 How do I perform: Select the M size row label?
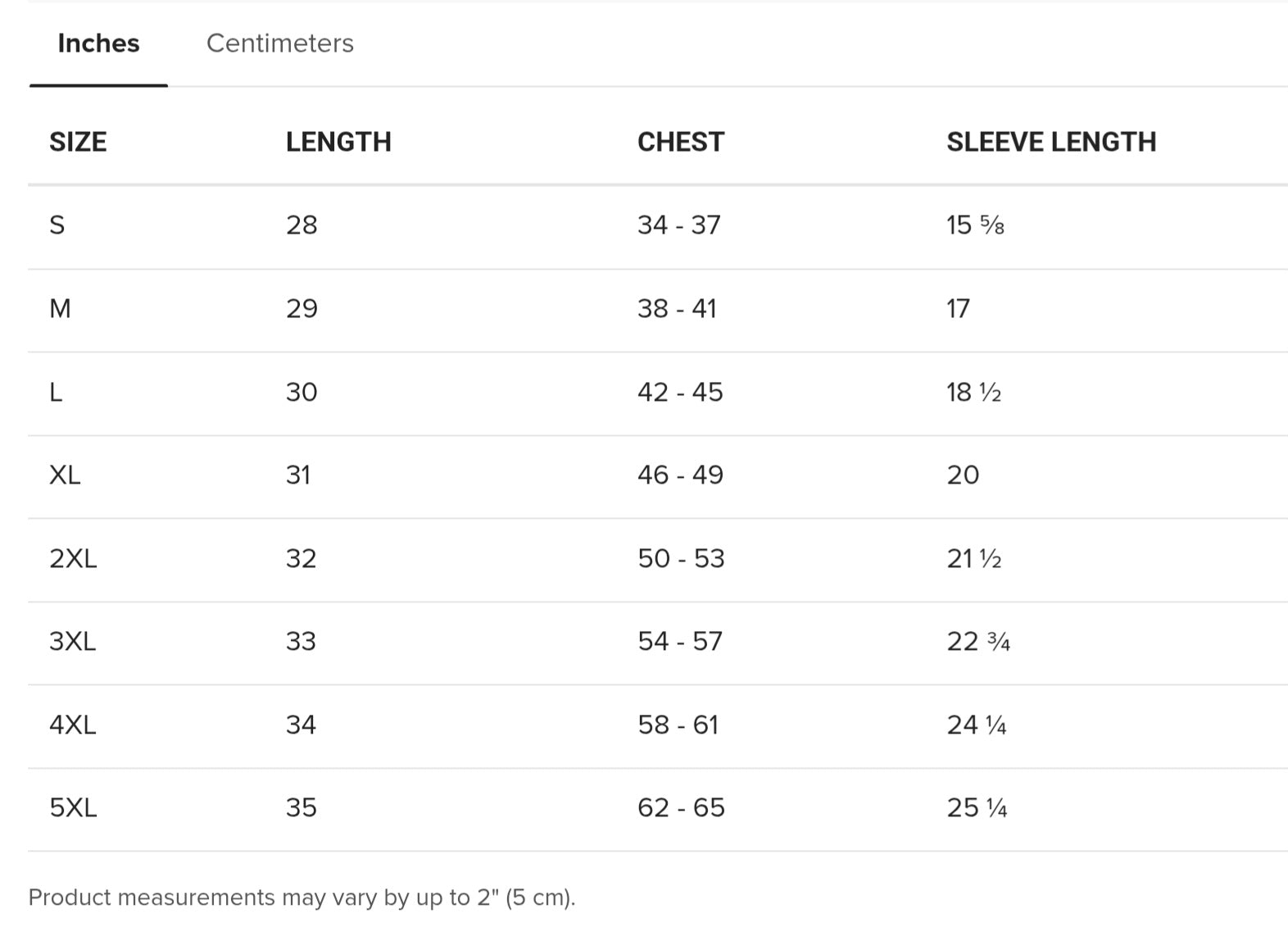(x=60, y=309)
